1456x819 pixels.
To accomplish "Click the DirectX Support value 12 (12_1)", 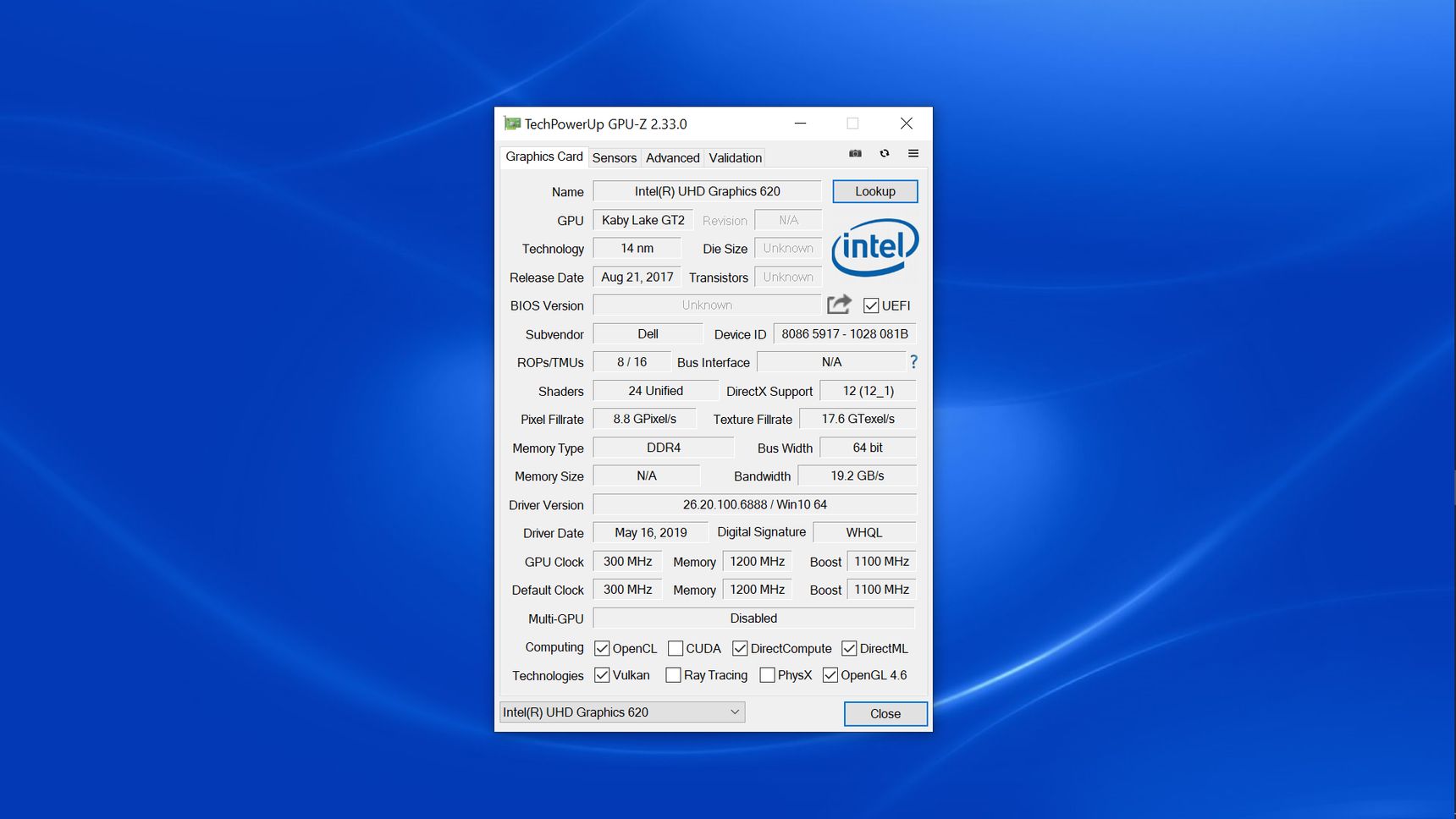I will (x=869, y=390).
